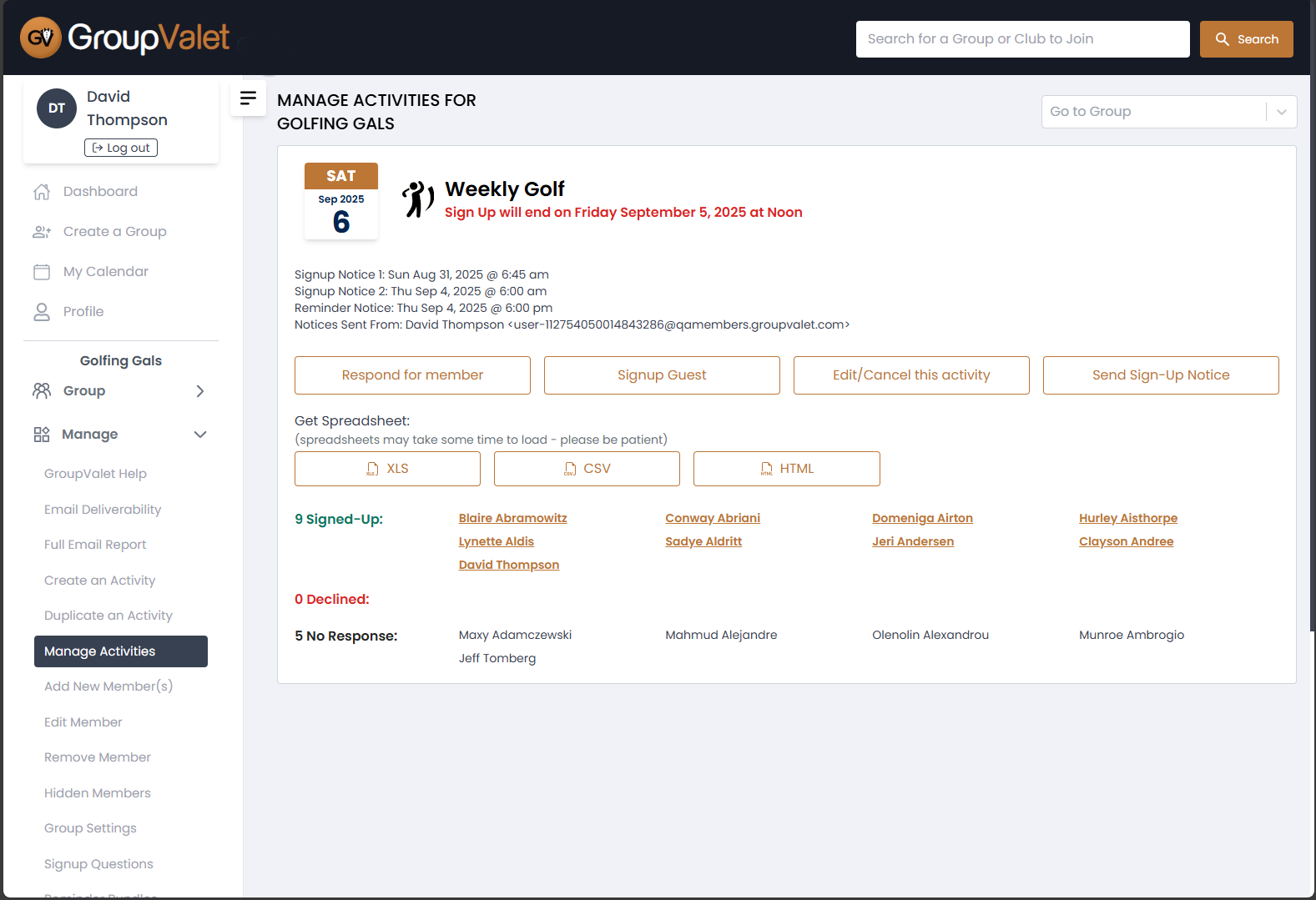This screenshot has height=900, width=1316.
Task: Click the Log out button
Action: (x=121, y=148)
